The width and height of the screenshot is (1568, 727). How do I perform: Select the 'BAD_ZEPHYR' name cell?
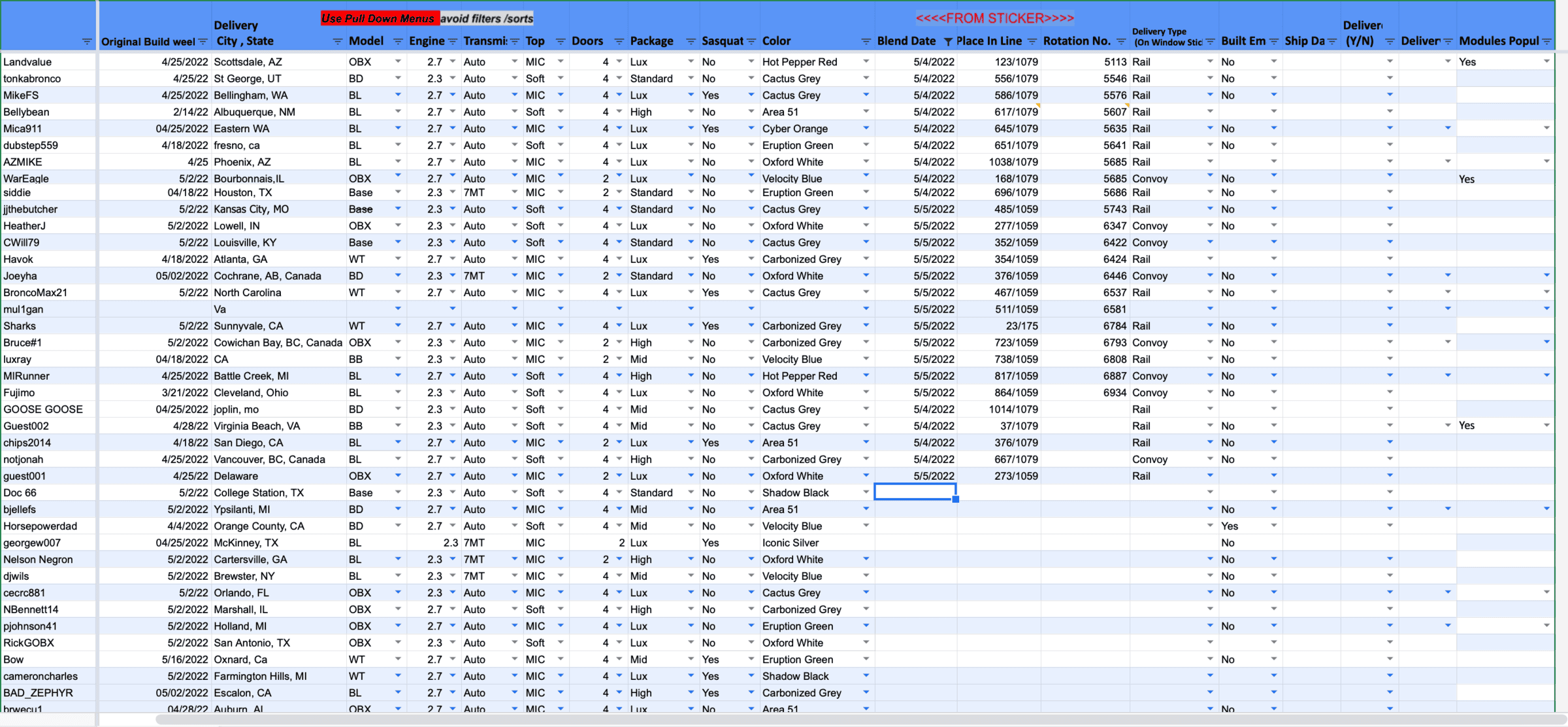(x=49, y=693)
